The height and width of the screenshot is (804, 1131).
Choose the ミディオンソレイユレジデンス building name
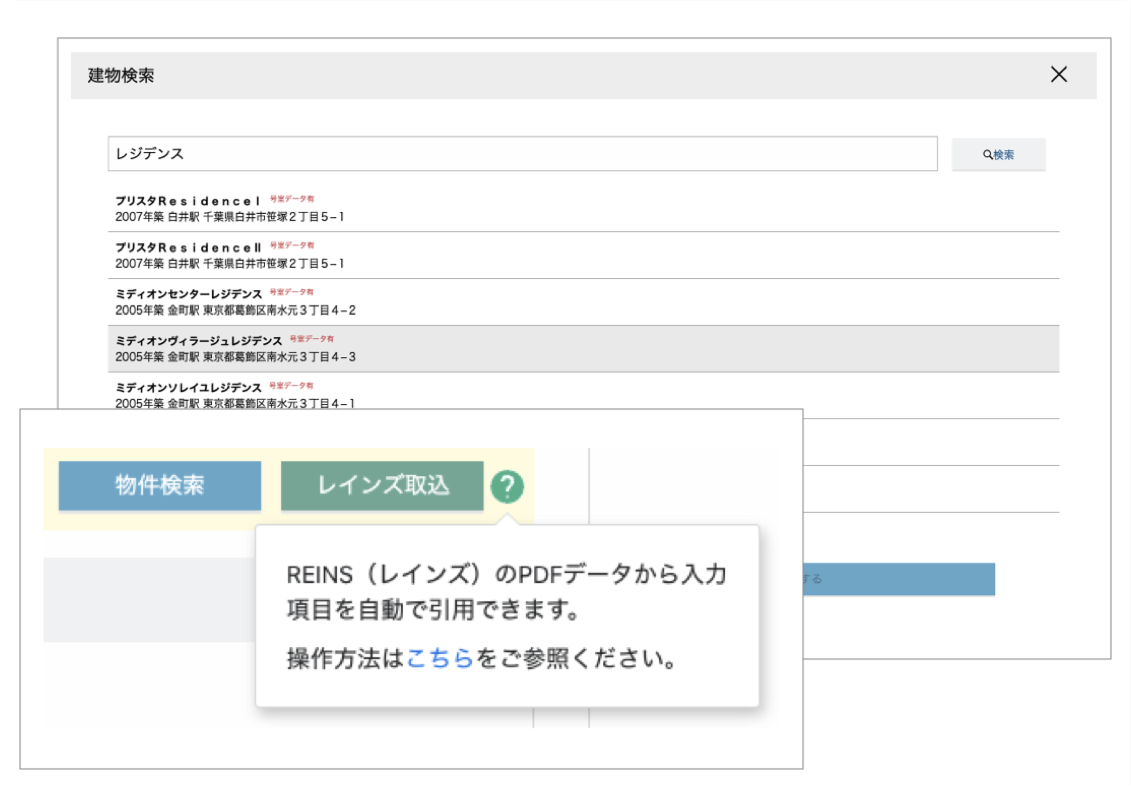[x=188, y=387]
